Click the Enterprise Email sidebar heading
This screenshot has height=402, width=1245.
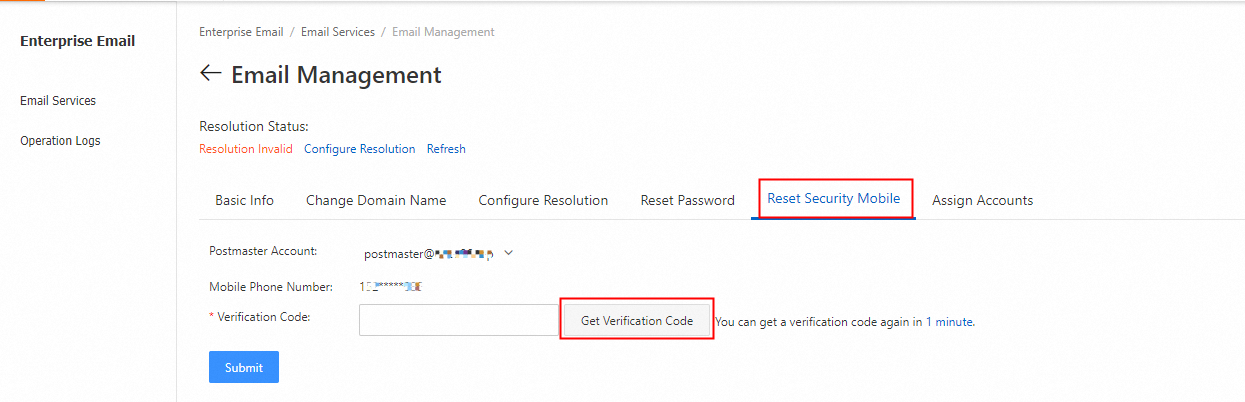[77, 41]
